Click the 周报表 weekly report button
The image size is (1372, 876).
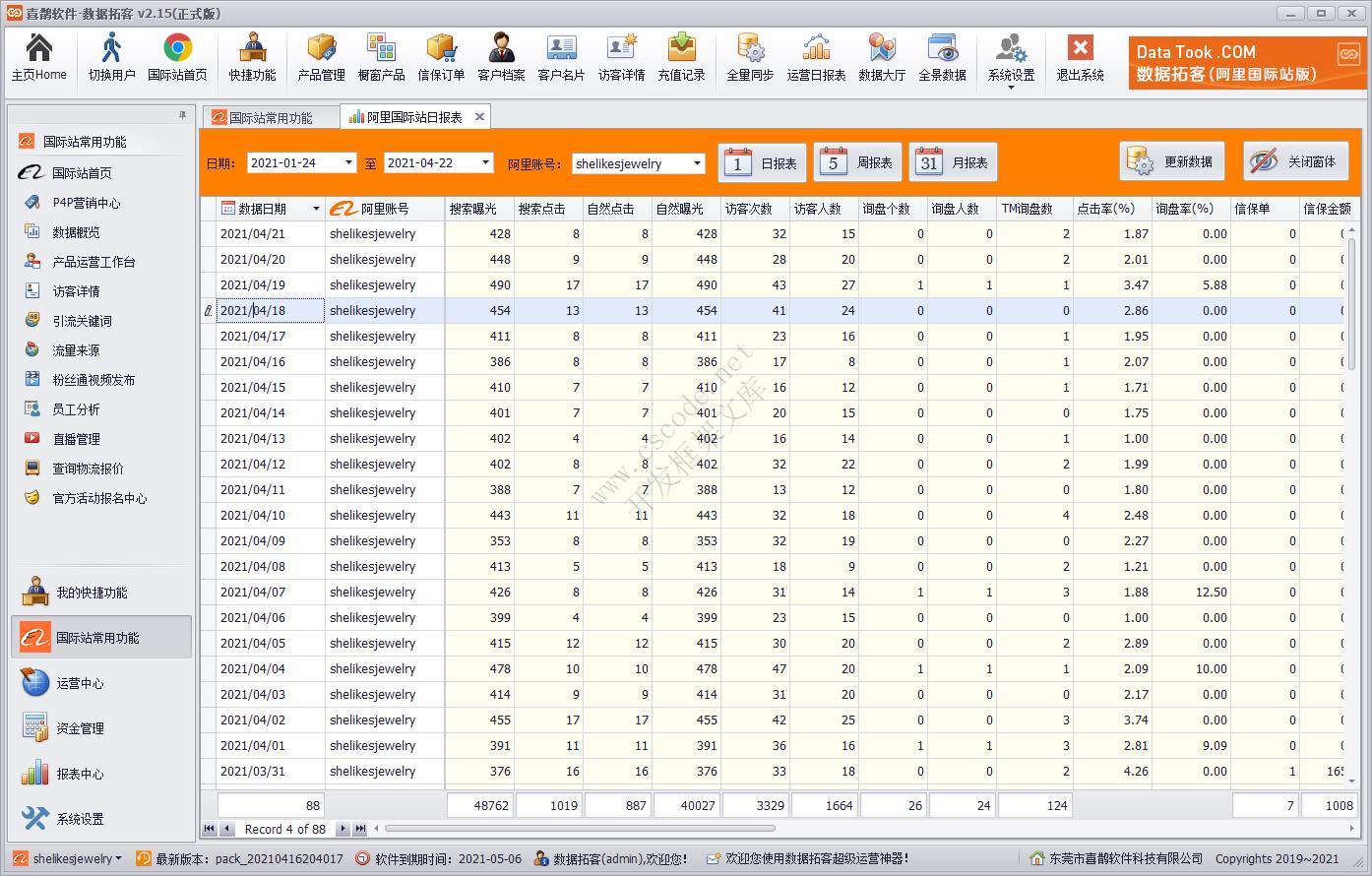(858, 163)
